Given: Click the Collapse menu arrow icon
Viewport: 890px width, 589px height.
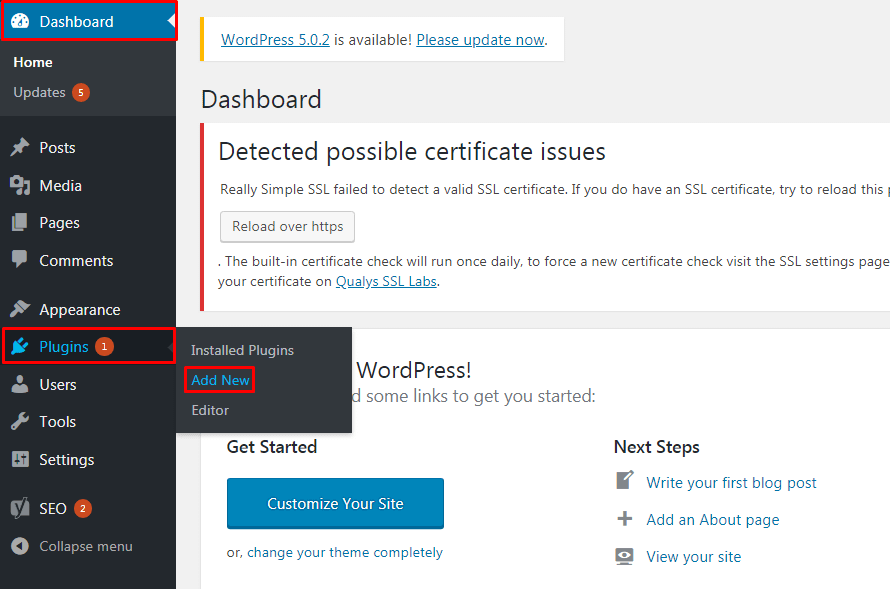Looking at the screenshot, I should [20, 546].
